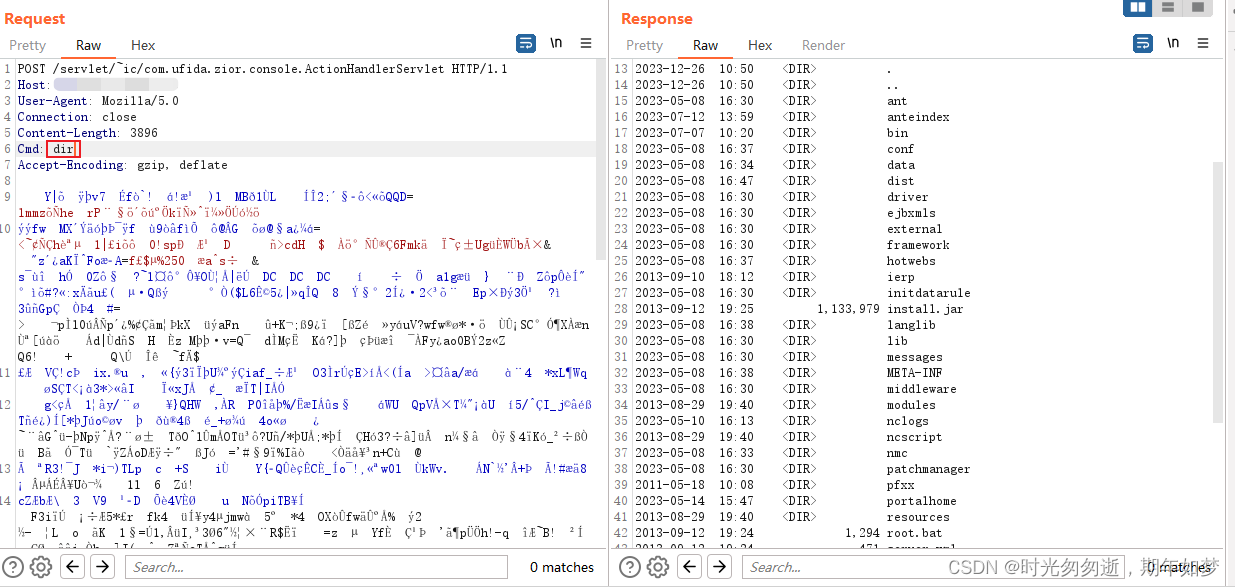Toggle non-printable characters \n in Request panel

click(556, 43)
